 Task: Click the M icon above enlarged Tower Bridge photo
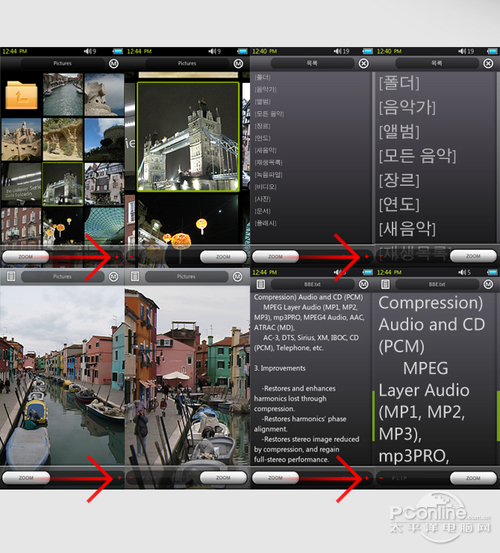[x=238, y=63]
